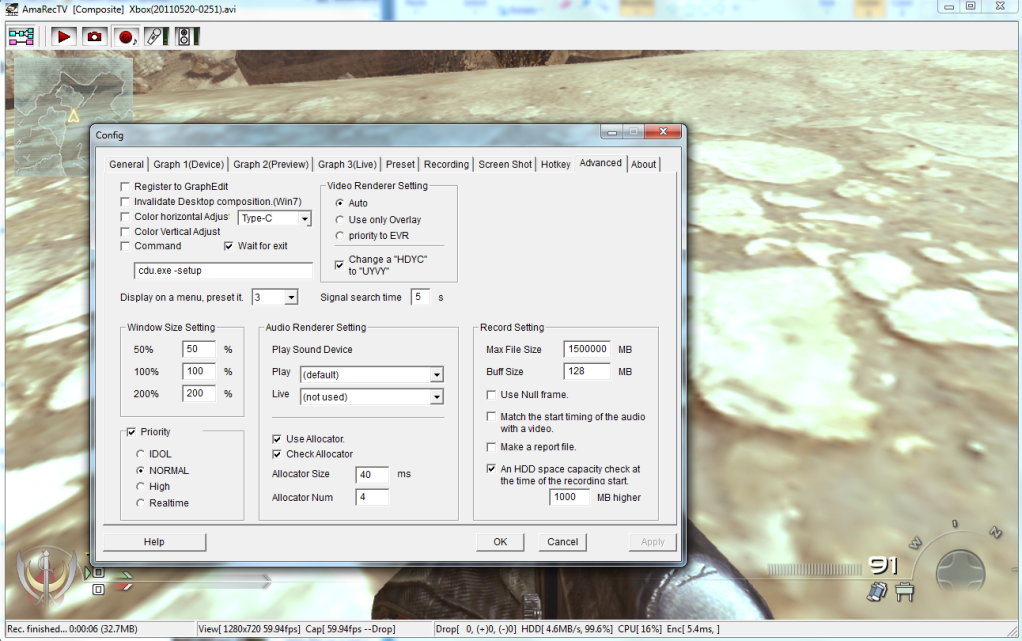This screenshot has height=641, width=1022.
Task: Edit the Buff Size field
Action: coord(587,372)
